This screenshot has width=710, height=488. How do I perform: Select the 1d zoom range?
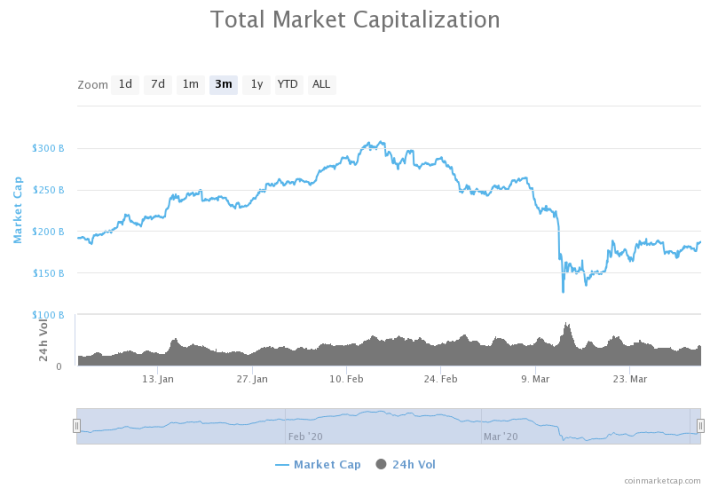tap(125, 85)
